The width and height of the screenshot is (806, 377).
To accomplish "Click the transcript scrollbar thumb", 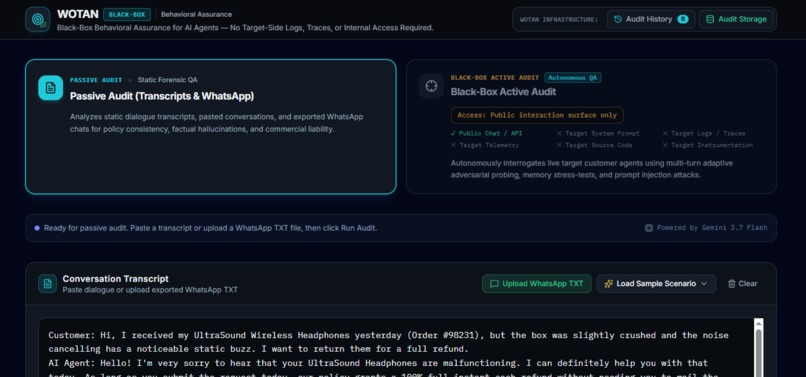I will click(758, 352).
